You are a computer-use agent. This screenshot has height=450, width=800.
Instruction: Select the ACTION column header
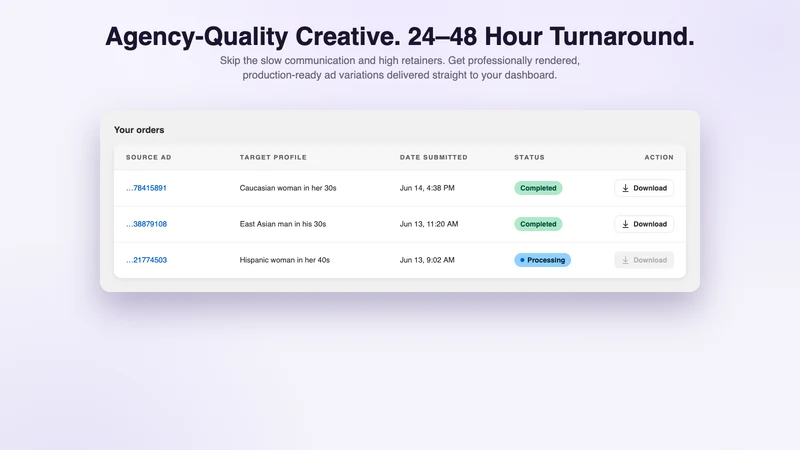(659, 157)
